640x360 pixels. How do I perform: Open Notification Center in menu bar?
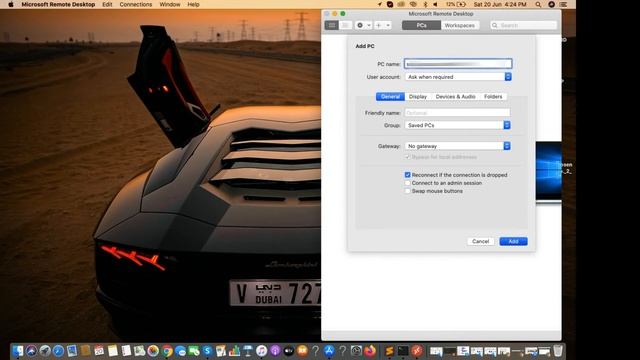(x=563, y=4)
